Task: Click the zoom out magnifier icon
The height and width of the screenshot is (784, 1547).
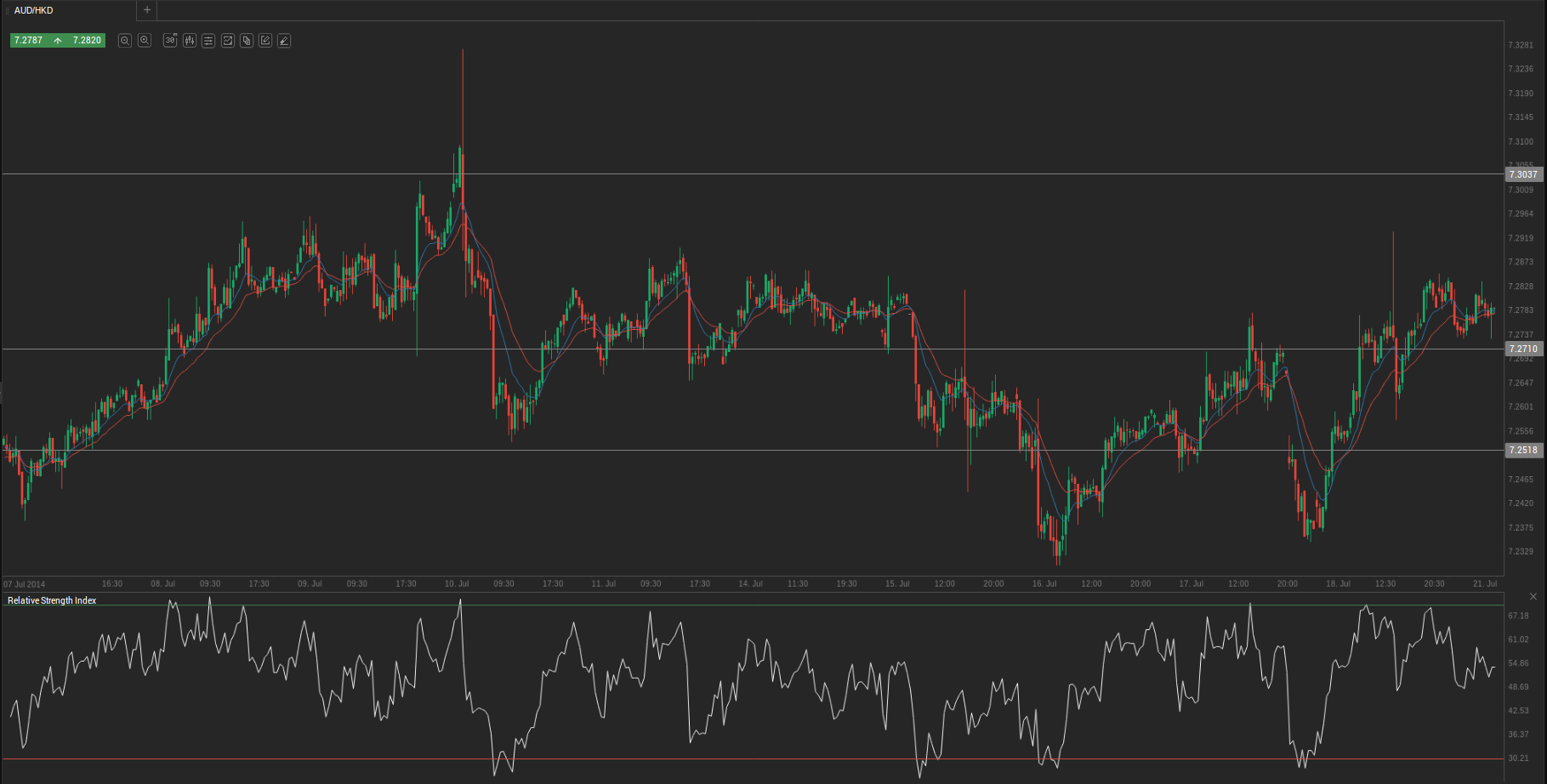Action: (124, 41)
